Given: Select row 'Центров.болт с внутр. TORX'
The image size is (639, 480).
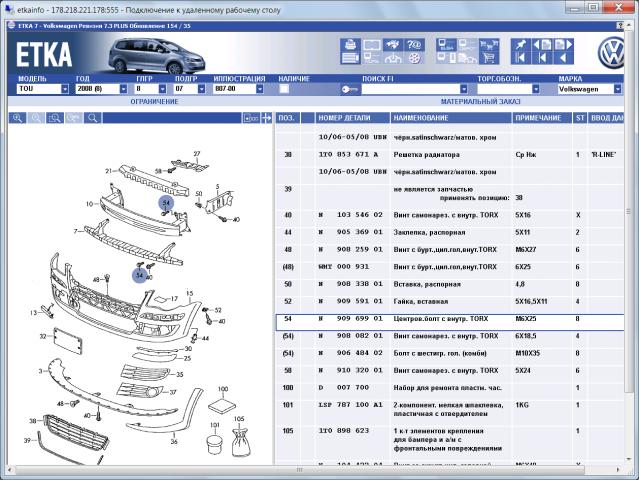Looking at the screenshot, I should [x=450, y=322].
